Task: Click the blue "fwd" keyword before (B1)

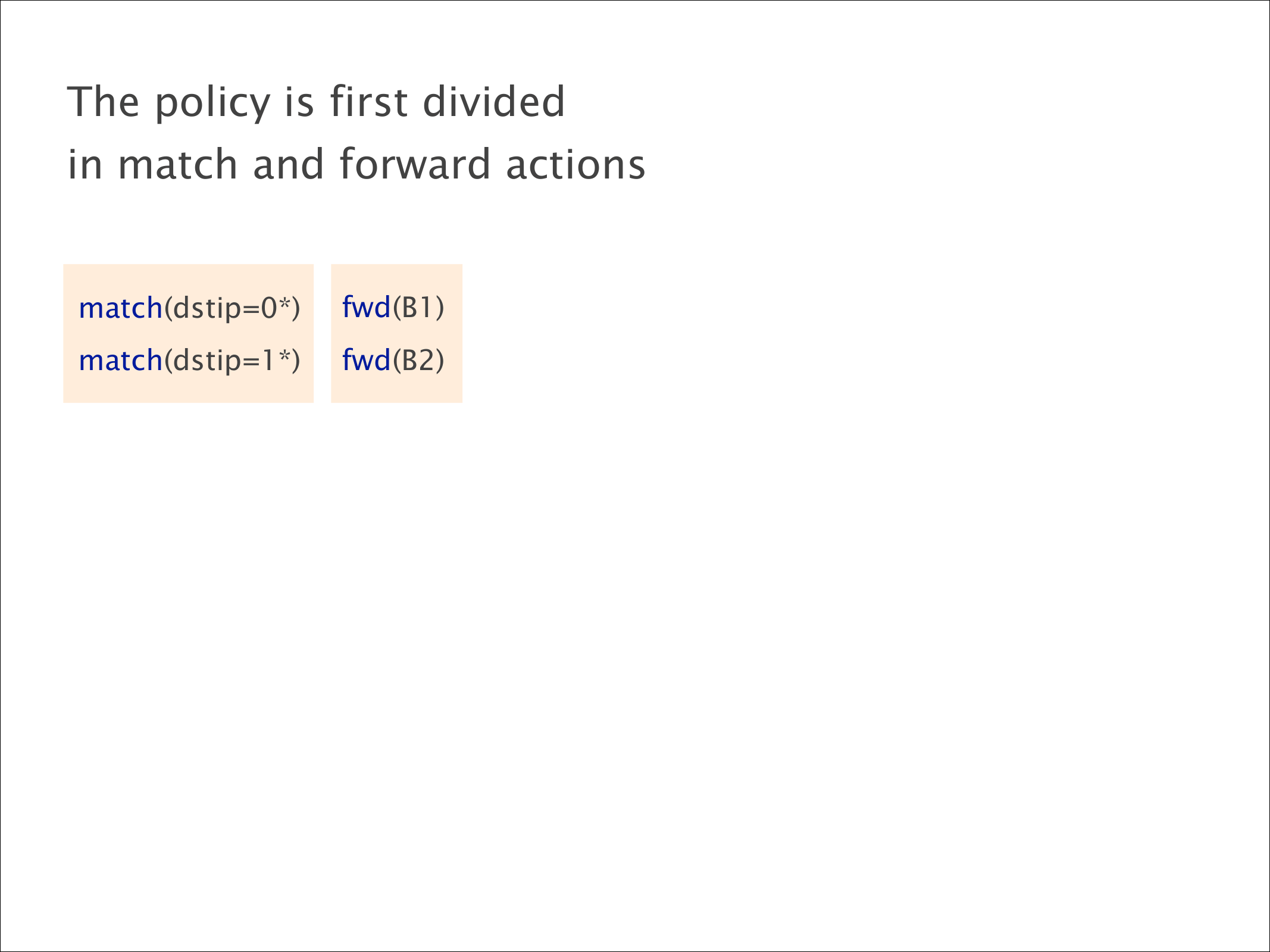Action: [x=366, y=308]
